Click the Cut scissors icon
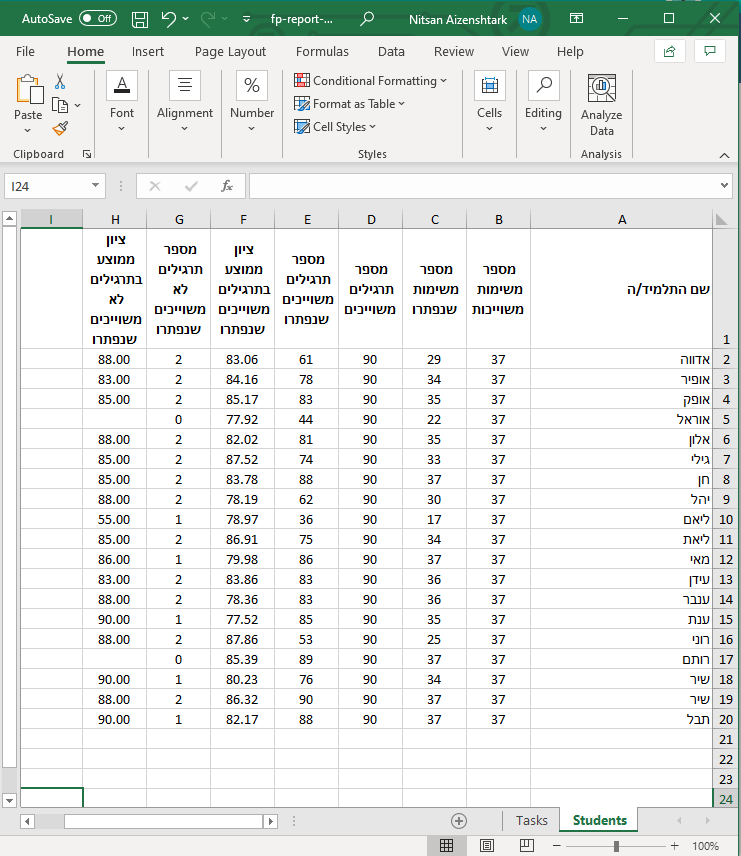This screenshot has height=856, width=741. pos(60,82)
